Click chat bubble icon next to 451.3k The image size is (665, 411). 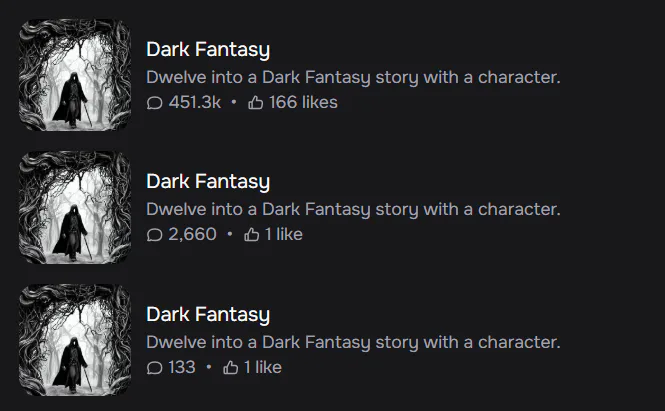point(154,103)
